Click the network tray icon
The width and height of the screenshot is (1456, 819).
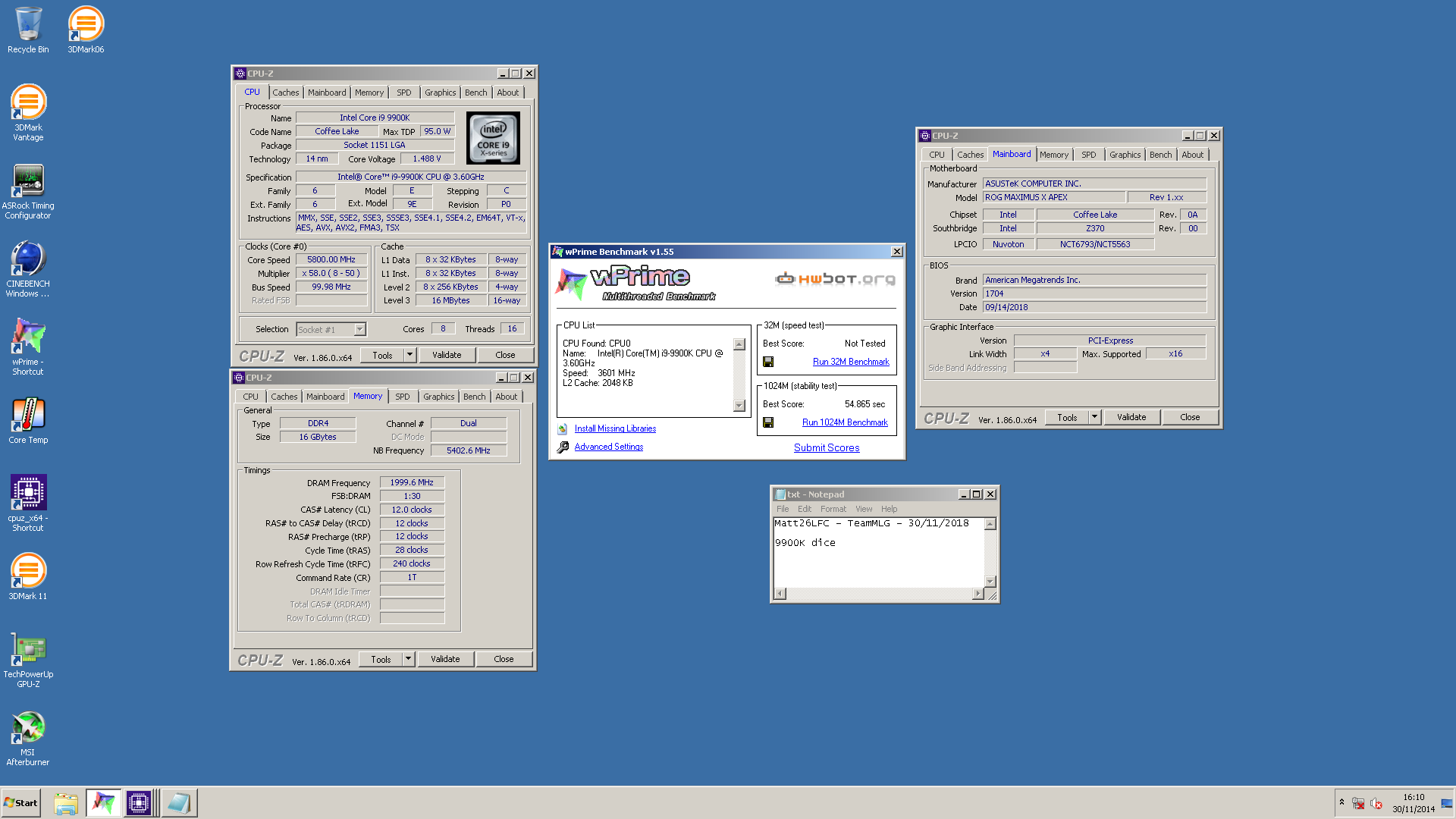click(x=1358, y=803)
